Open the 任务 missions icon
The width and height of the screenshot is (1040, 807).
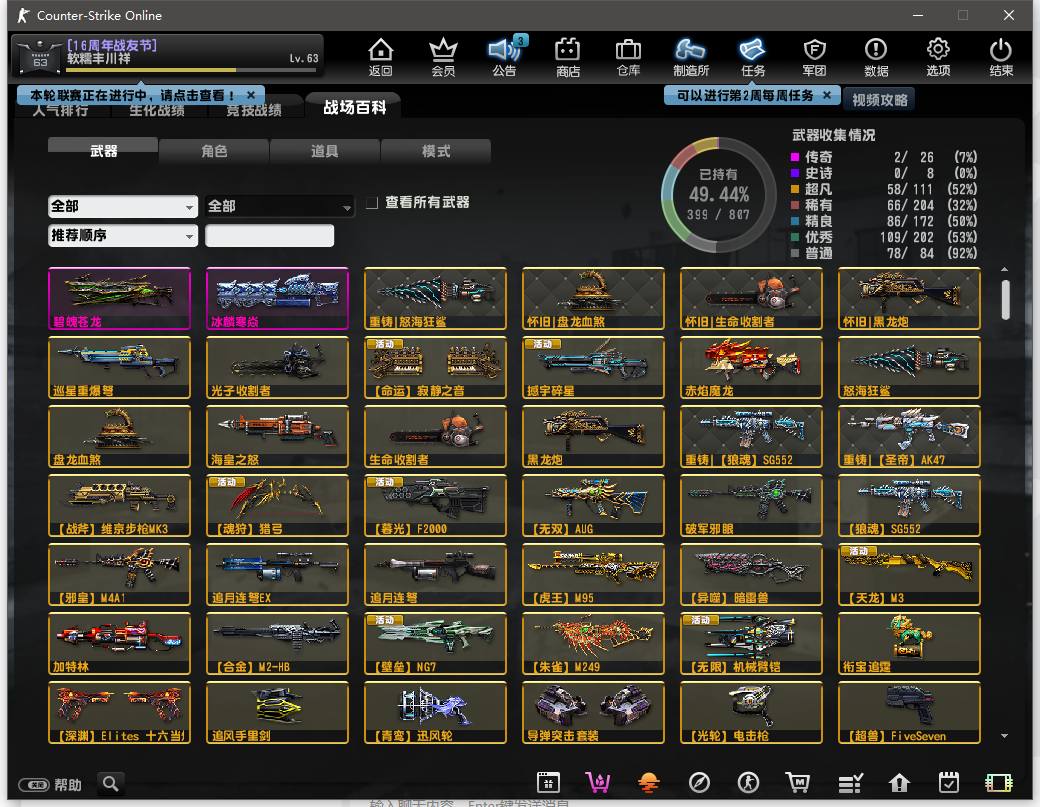753,56
